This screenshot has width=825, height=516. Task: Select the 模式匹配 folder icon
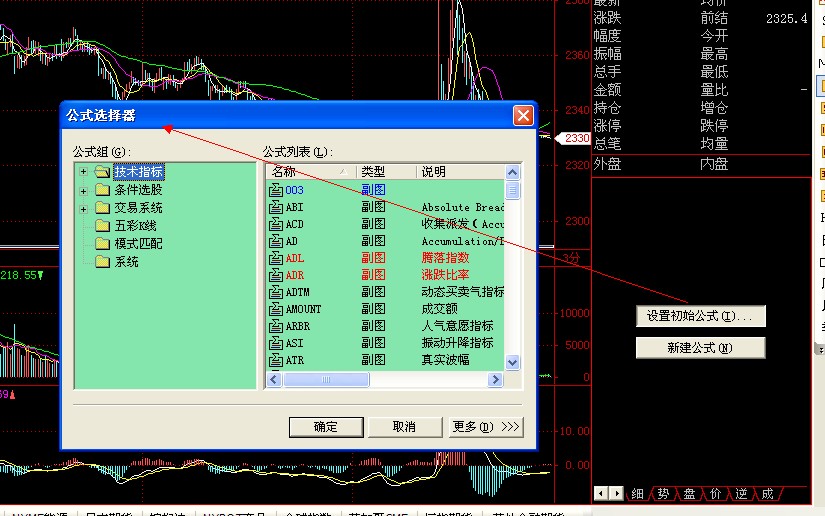(x=102, y=244)
